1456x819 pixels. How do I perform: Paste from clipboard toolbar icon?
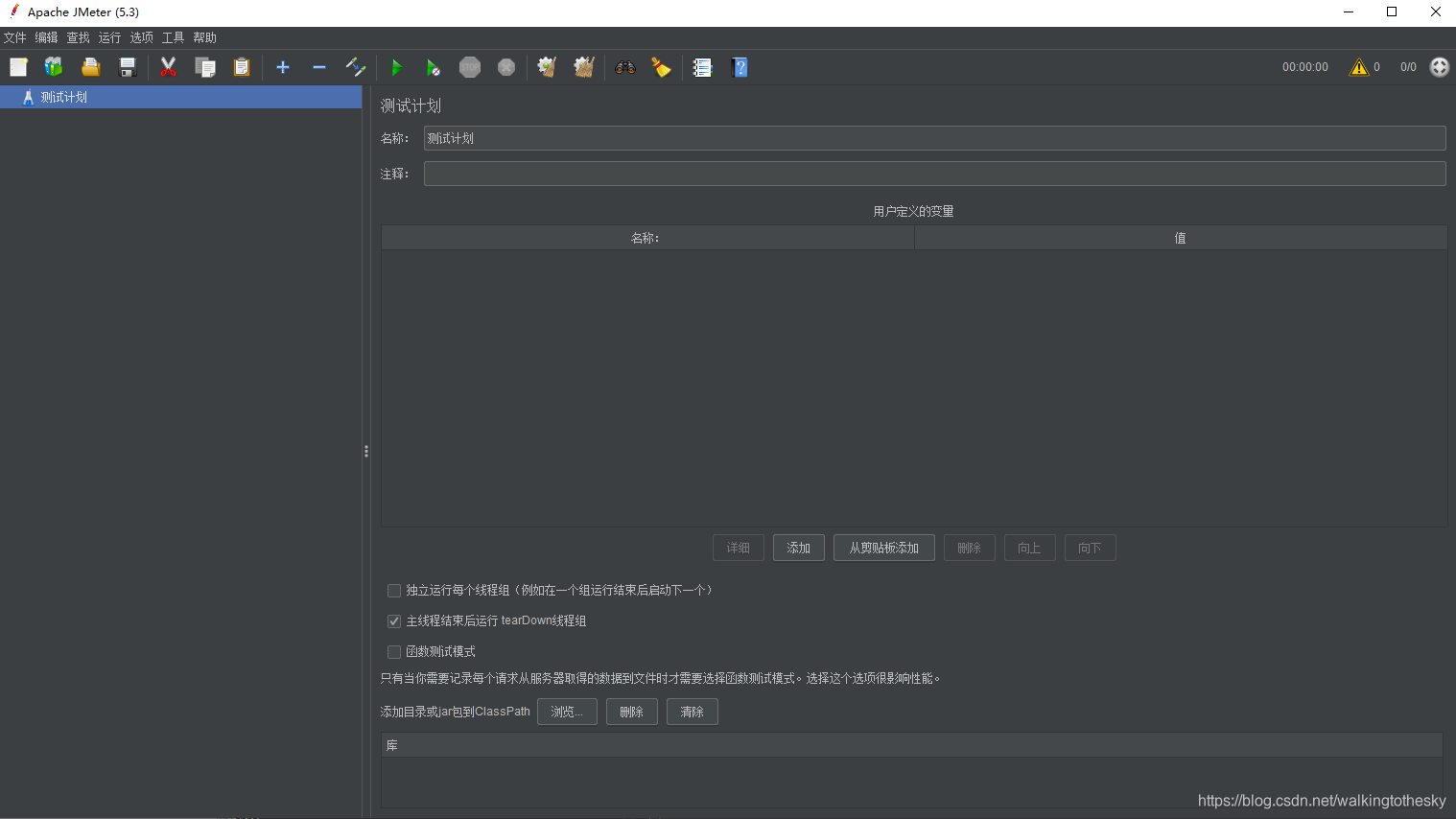click(x=242, y=67)
